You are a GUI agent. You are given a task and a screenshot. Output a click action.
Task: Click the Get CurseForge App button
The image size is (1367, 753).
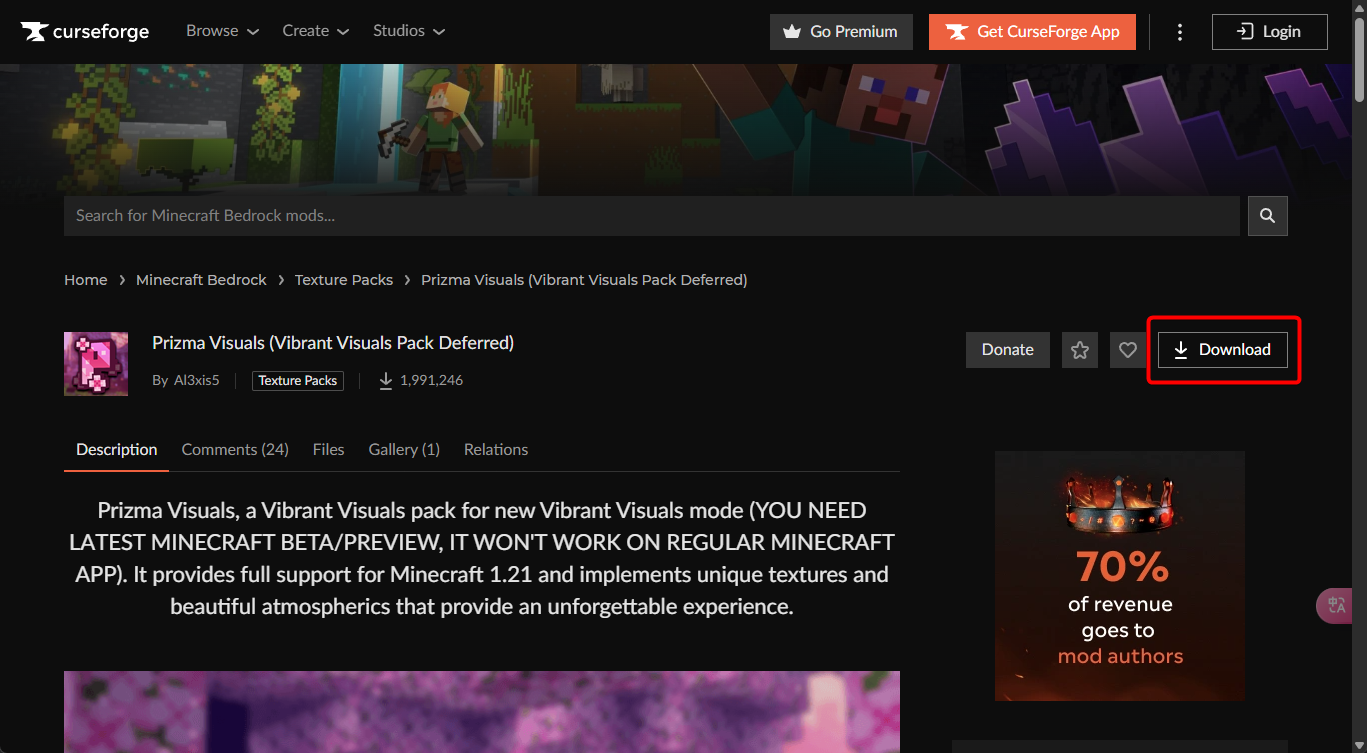coord(1032,32)
